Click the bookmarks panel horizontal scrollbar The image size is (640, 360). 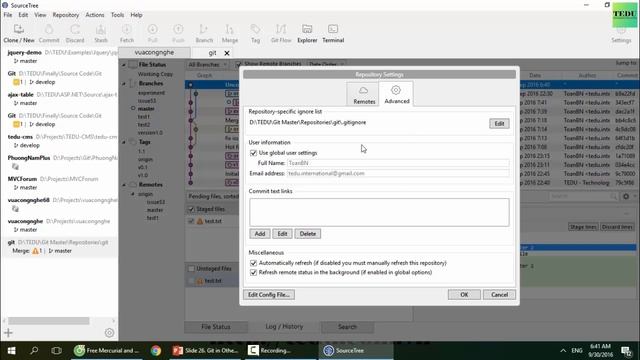click(49, 321)
